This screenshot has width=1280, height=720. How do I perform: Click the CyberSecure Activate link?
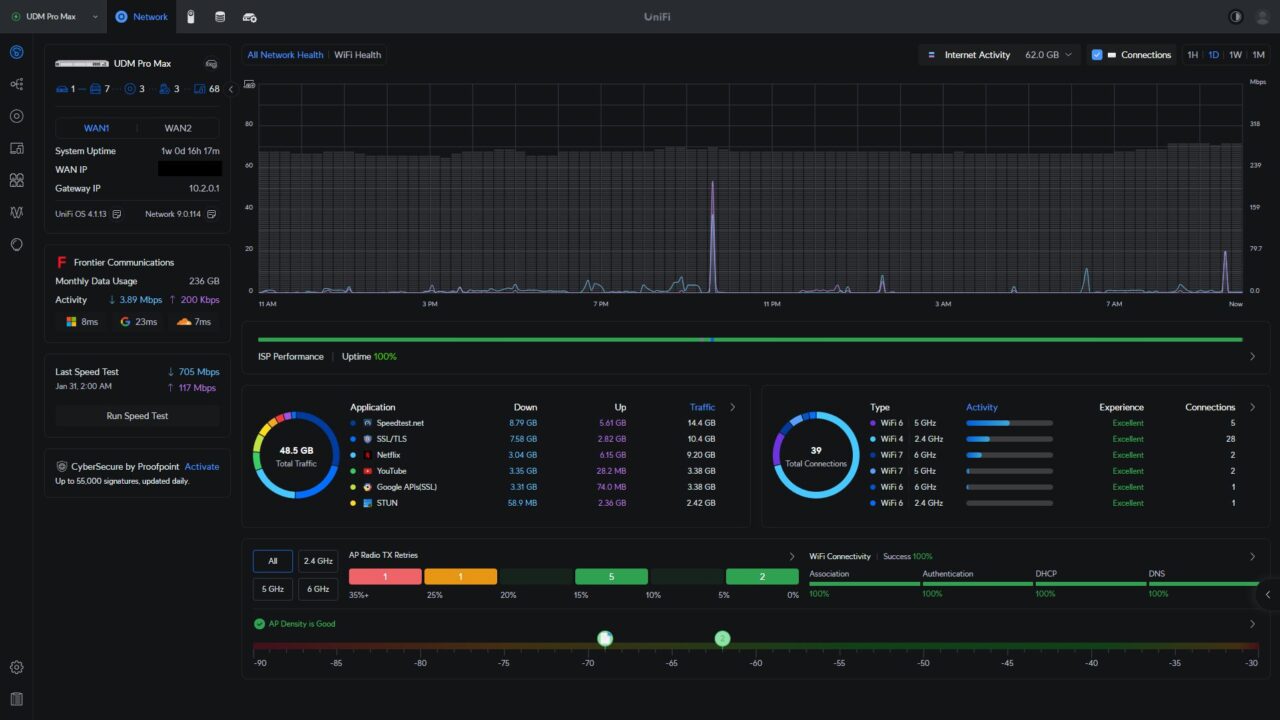tap(201, 466)
